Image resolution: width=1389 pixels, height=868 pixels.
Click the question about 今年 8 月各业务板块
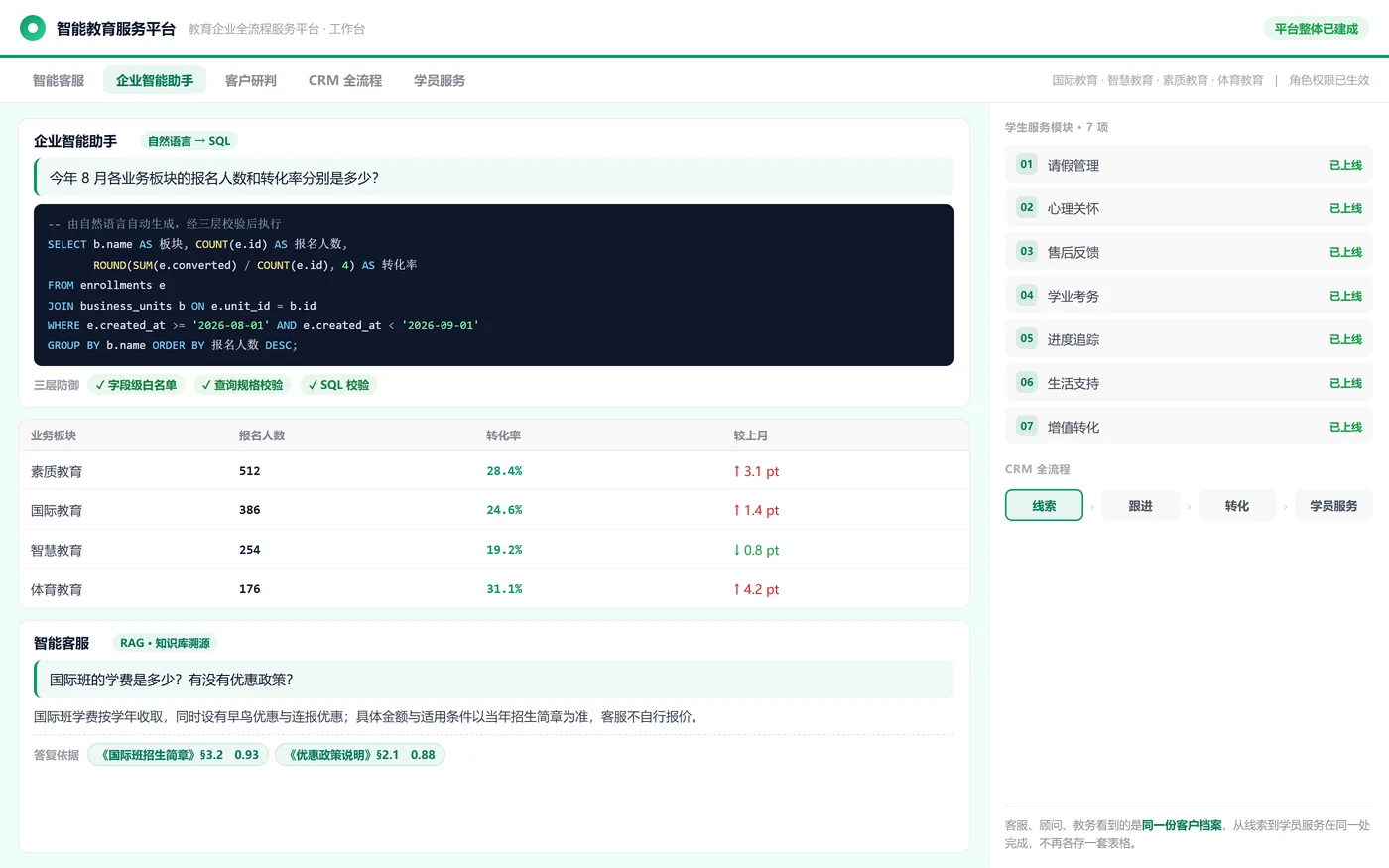click(494, 178)
